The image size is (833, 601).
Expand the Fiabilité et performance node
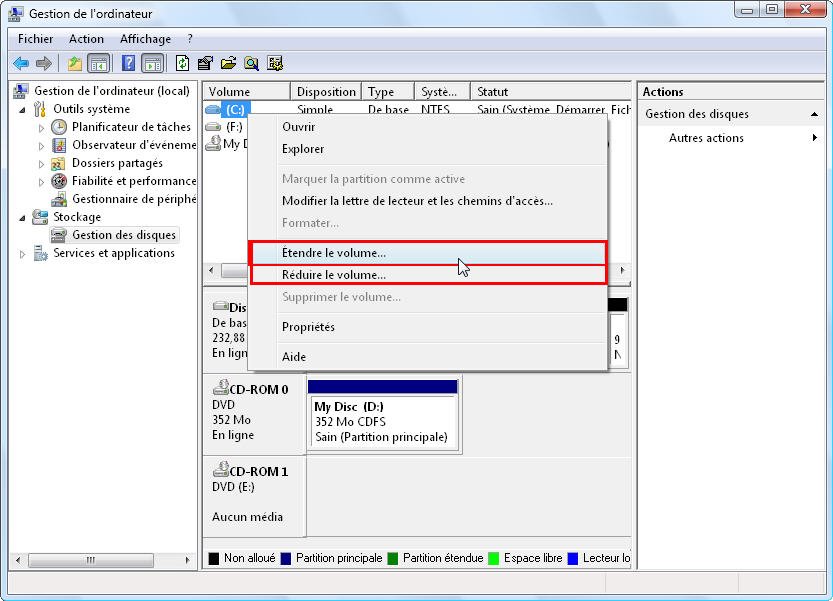(41, 182)
